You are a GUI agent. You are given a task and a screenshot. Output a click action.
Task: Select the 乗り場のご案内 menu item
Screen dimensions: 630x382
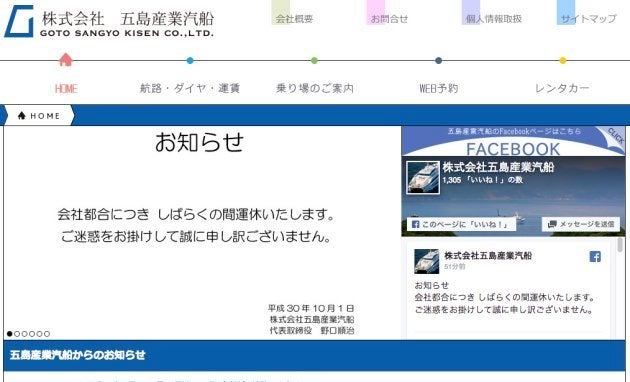[x=315, y=88]
